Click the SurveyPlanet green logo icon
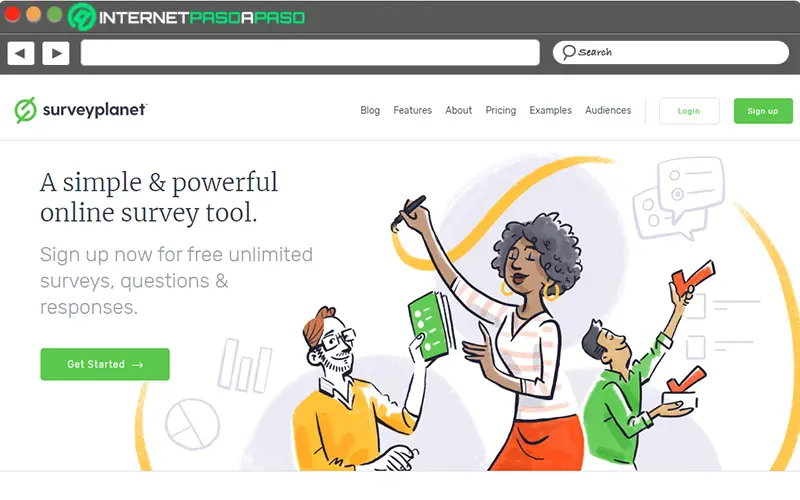The width and height of the screenshot is (800, 500). tap(25, 110)
